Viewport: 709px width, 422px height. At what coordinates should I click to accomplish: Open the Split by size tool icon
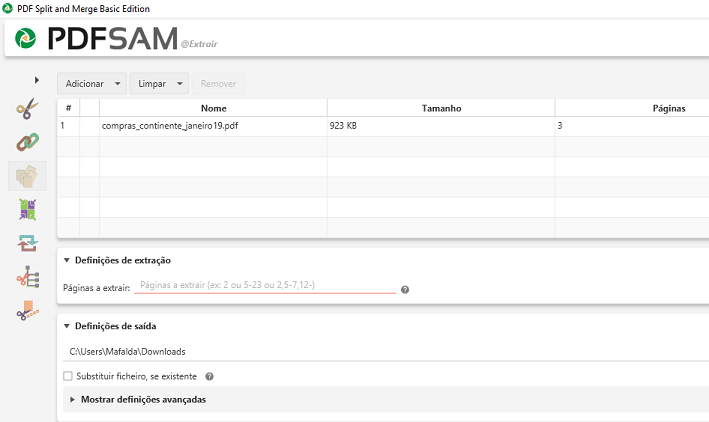point(28,310)
